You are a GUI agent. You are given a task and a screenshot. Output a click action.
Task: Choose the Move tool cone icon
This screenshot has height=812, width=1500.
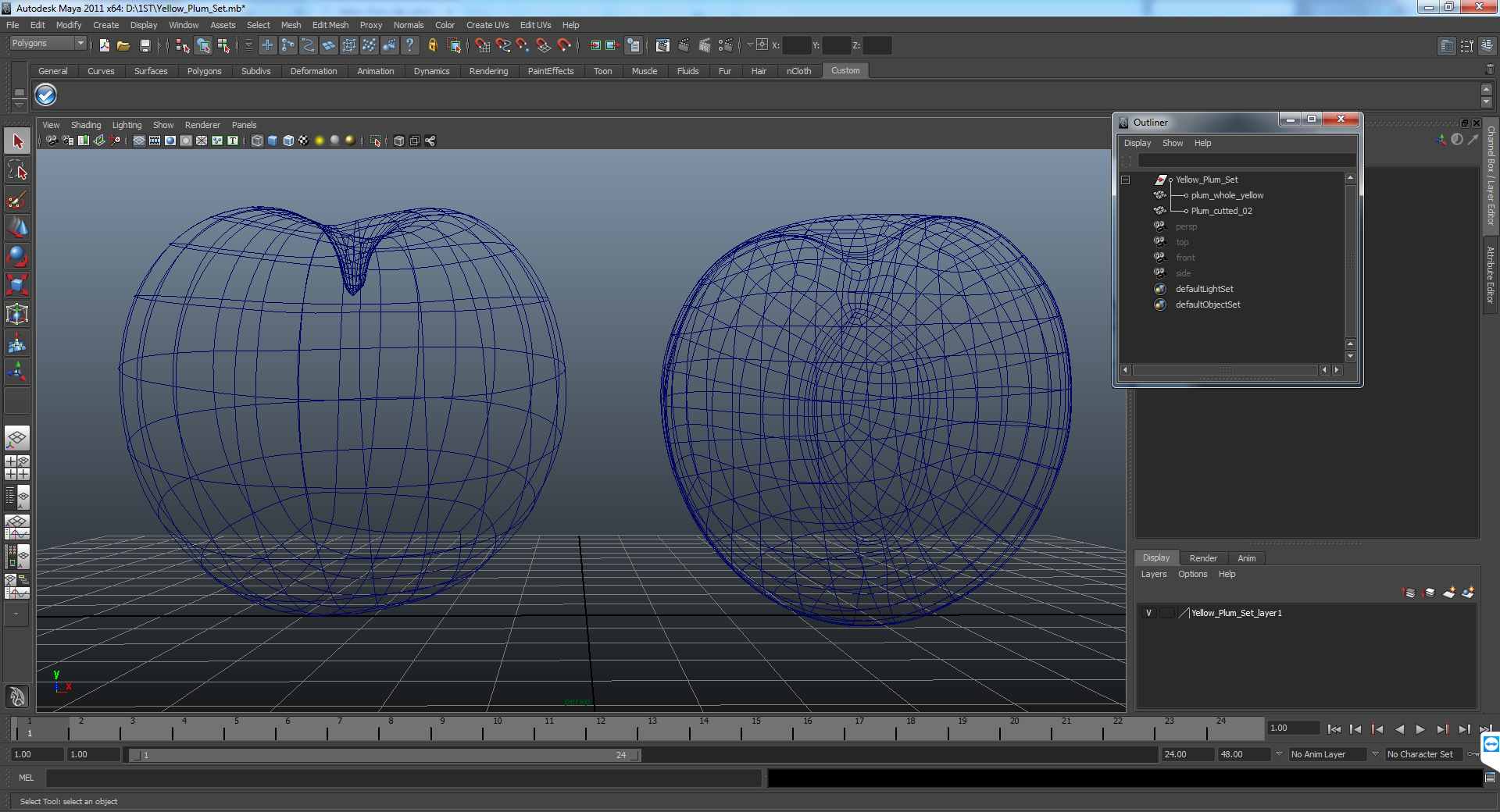click(17, 228)
